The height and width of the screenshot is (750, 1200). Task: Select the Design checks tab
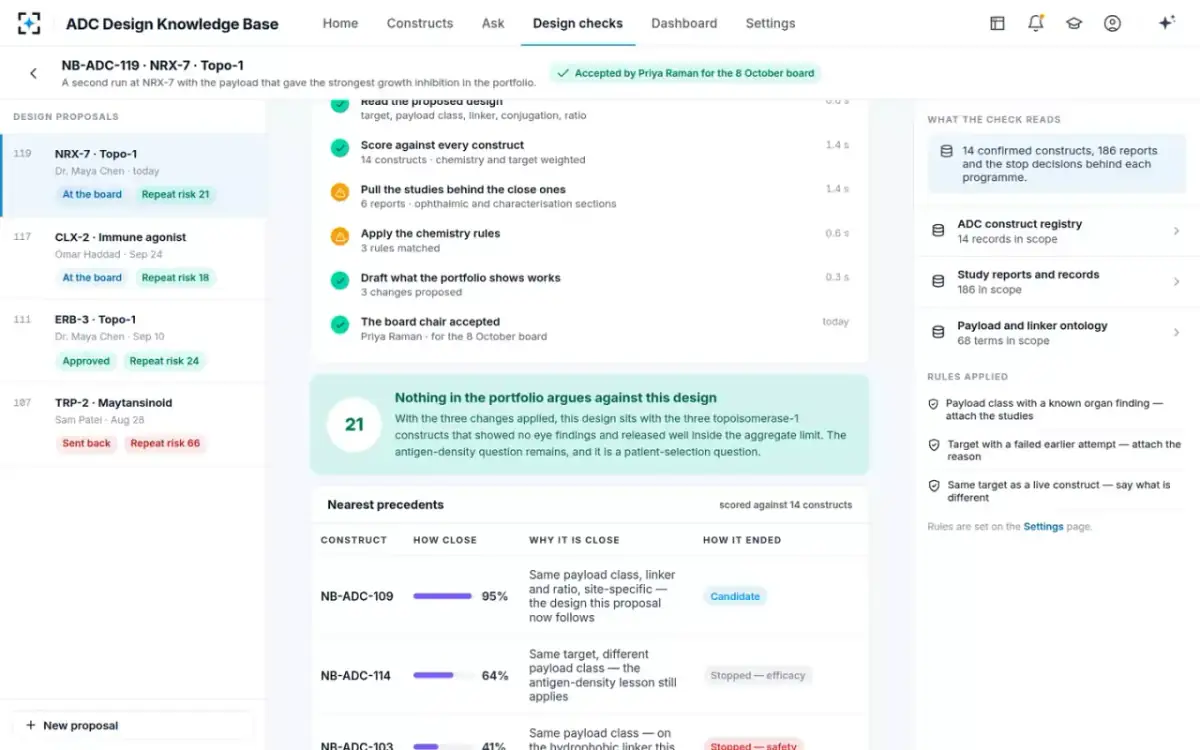click(x=578, y=23)
